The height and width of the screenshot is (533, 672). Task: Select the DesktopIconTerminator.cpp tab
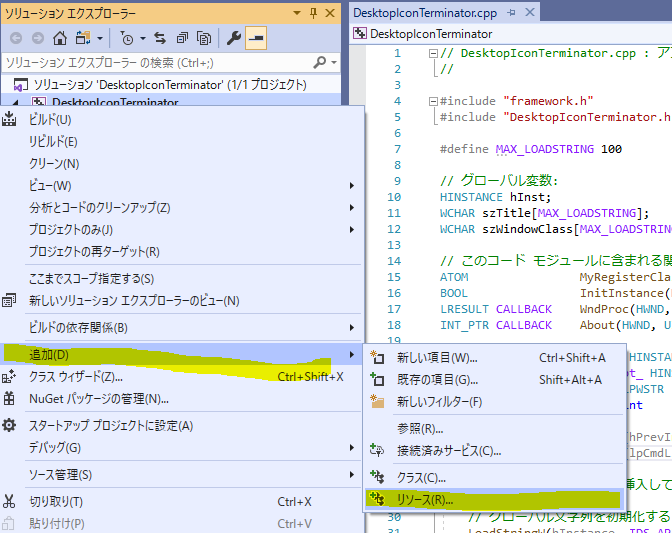[425, 13]
